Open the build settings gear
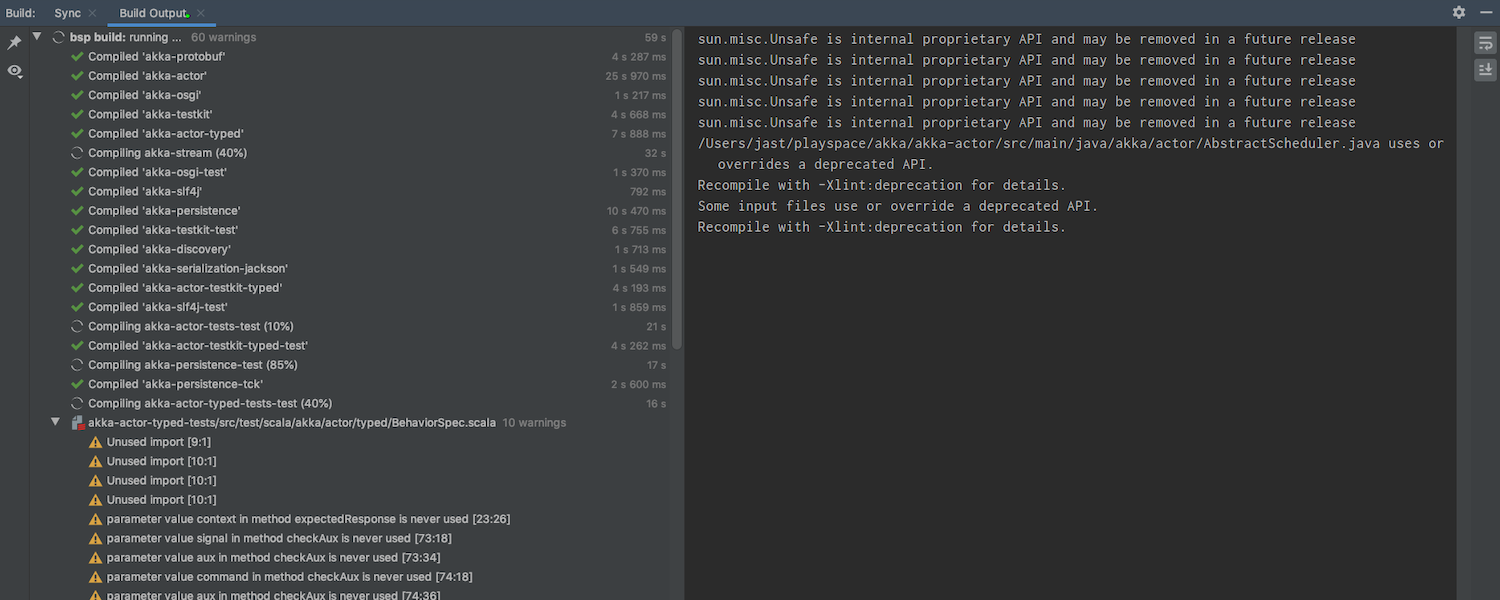The image size is (1500, 600). (x=1459, y=12)
